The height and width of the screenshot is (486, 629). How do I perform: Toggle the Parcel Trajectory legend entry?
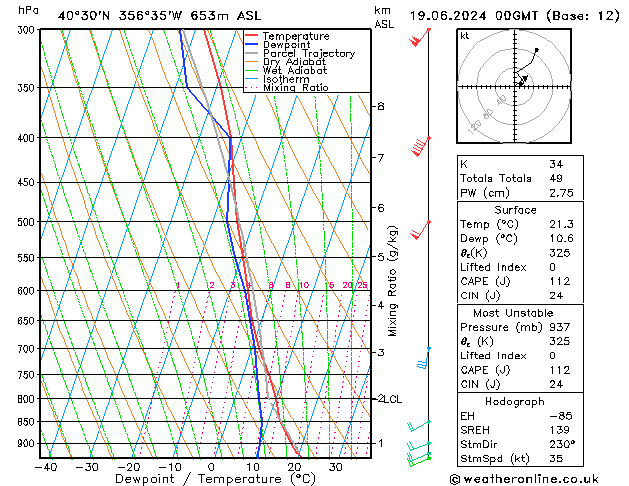point(308,54)
